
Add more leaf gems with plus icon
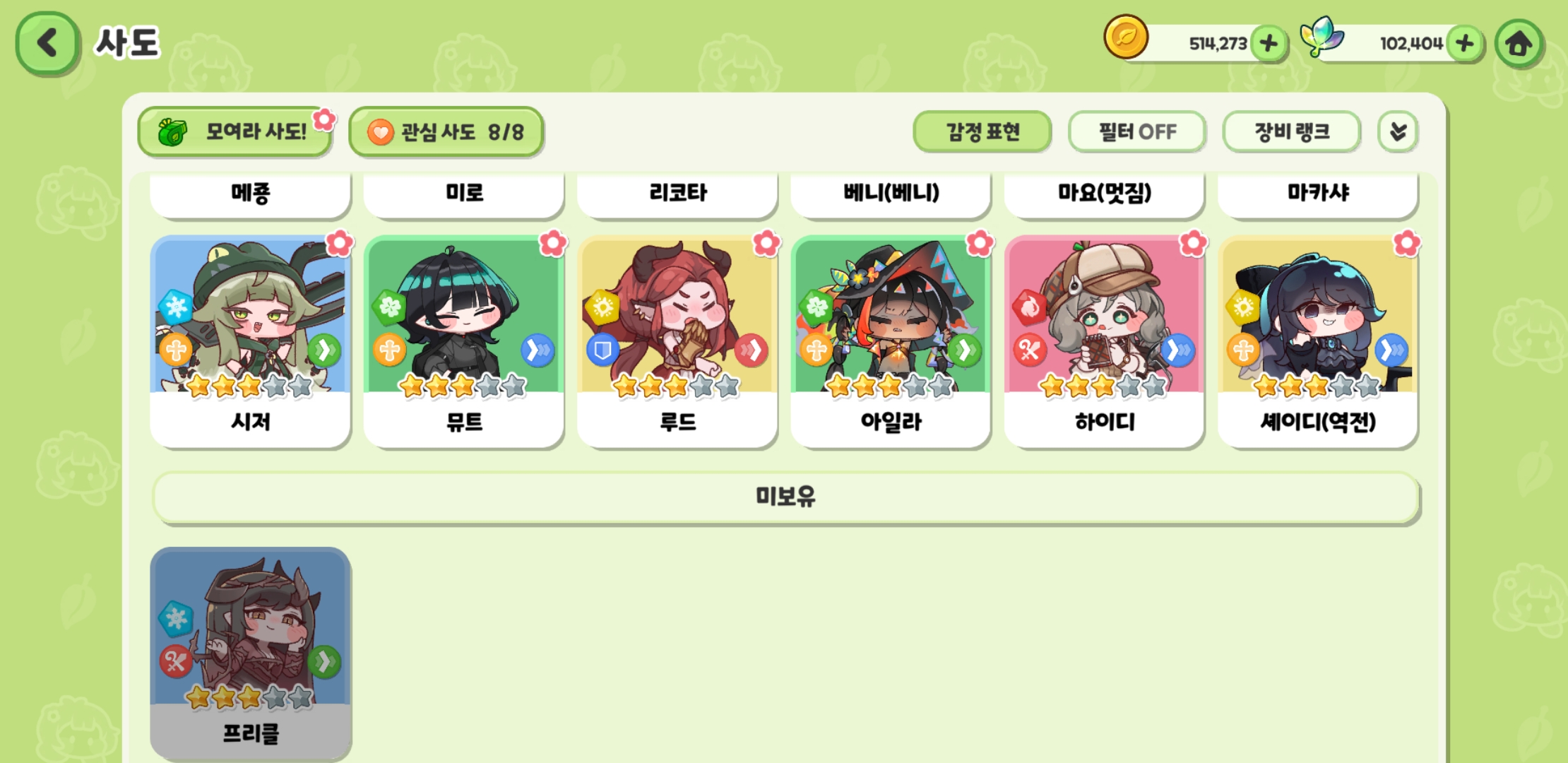tap(1464, 44)
